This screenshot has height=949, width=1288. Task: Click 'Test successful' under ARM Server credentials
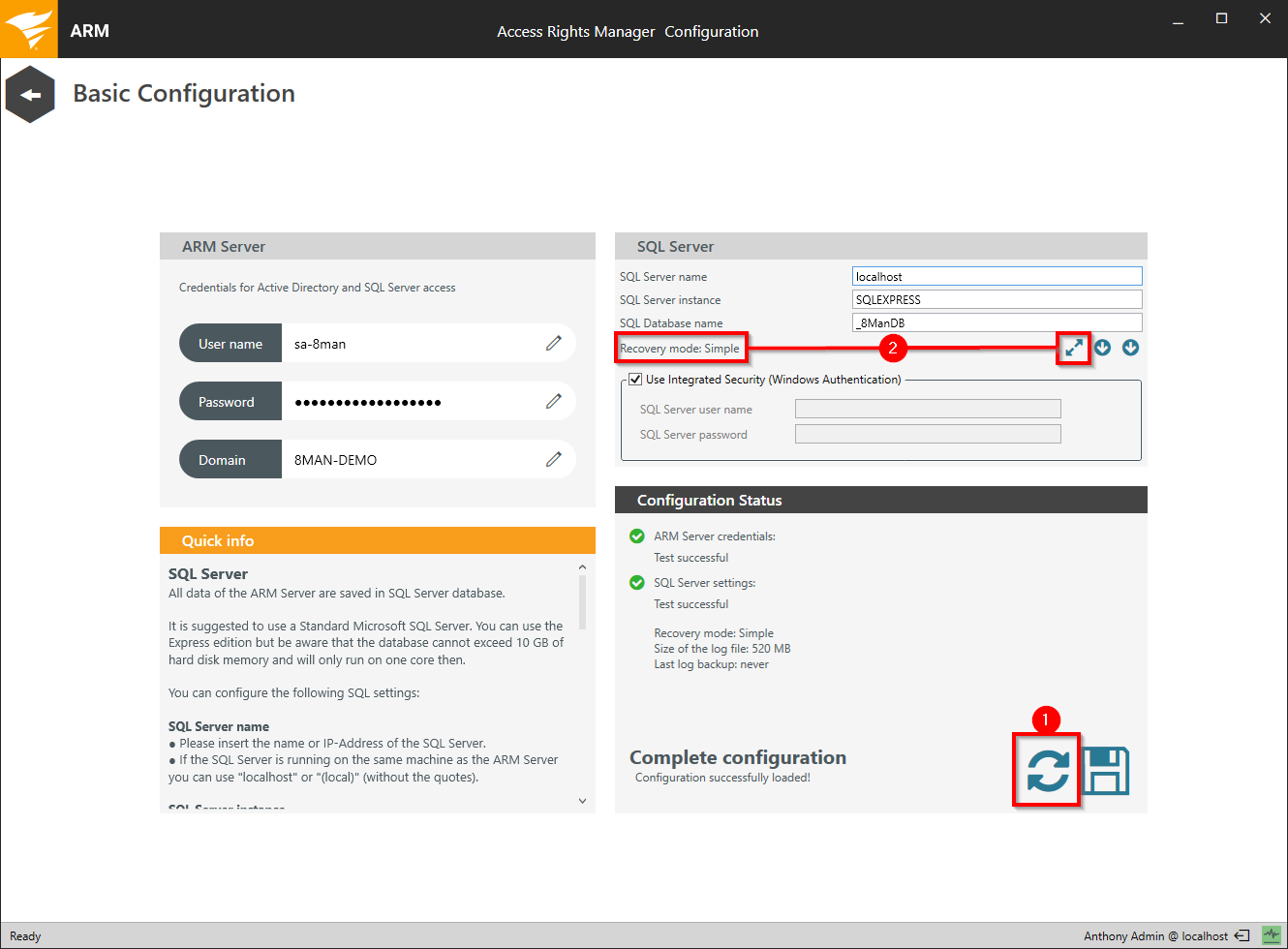click(690, 558)
